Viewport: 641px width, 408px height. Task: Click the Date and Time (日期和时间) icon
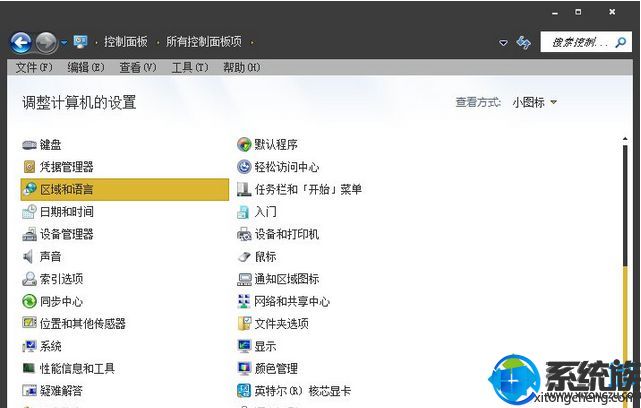29,211
